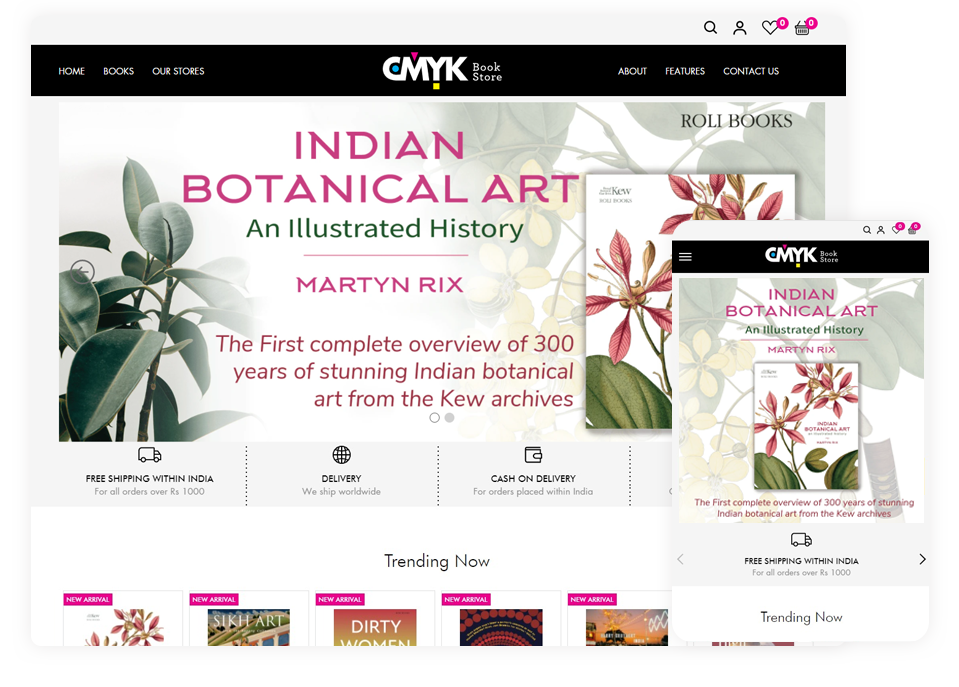
Task: Tap the mobile user account icon
Action: (881, 230)
